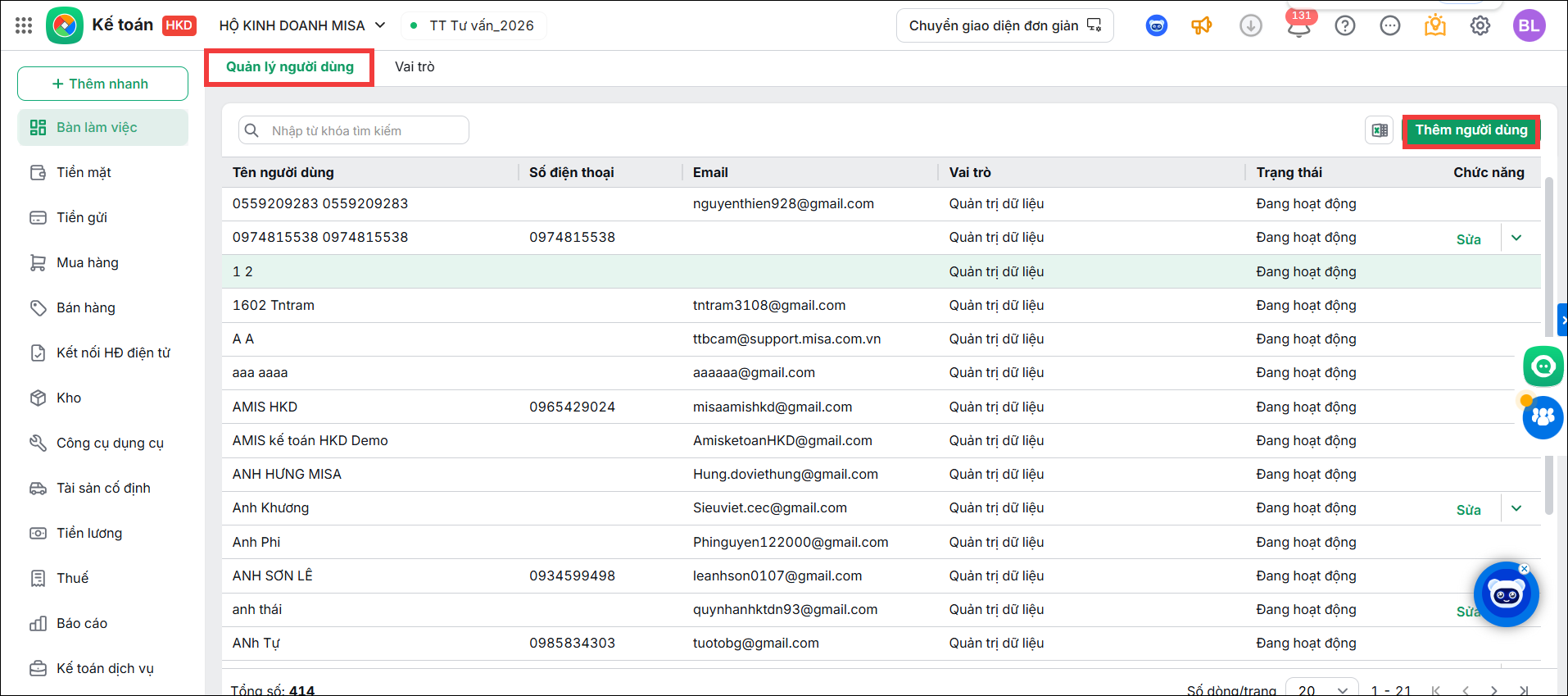This screenshot has height=696, width=1568.
Task: Open the app launcher grid icon
Action: point(24,25)
